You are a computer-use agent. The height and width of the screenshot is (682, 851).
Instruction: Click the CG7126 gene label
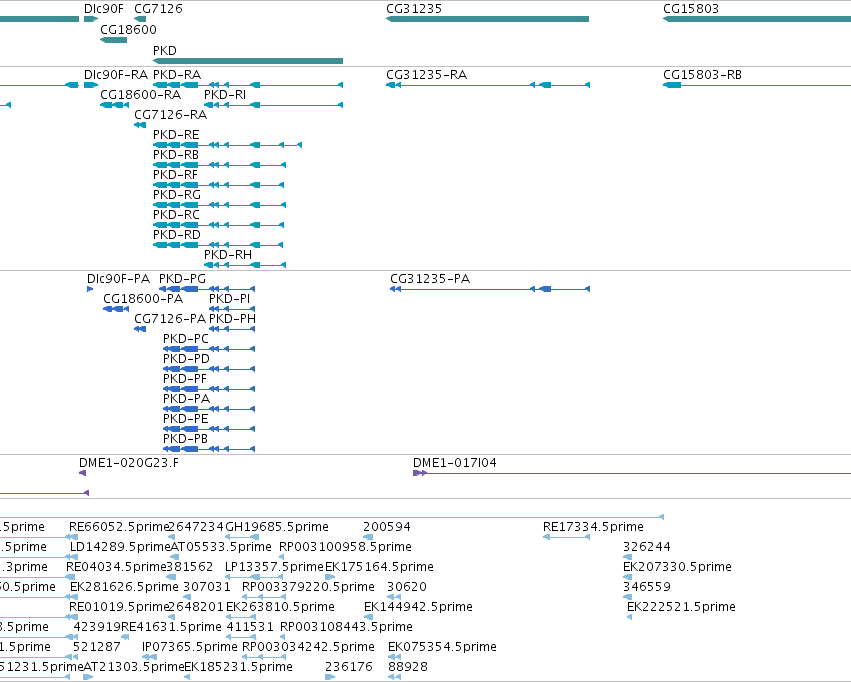click(x=158, y=9)
